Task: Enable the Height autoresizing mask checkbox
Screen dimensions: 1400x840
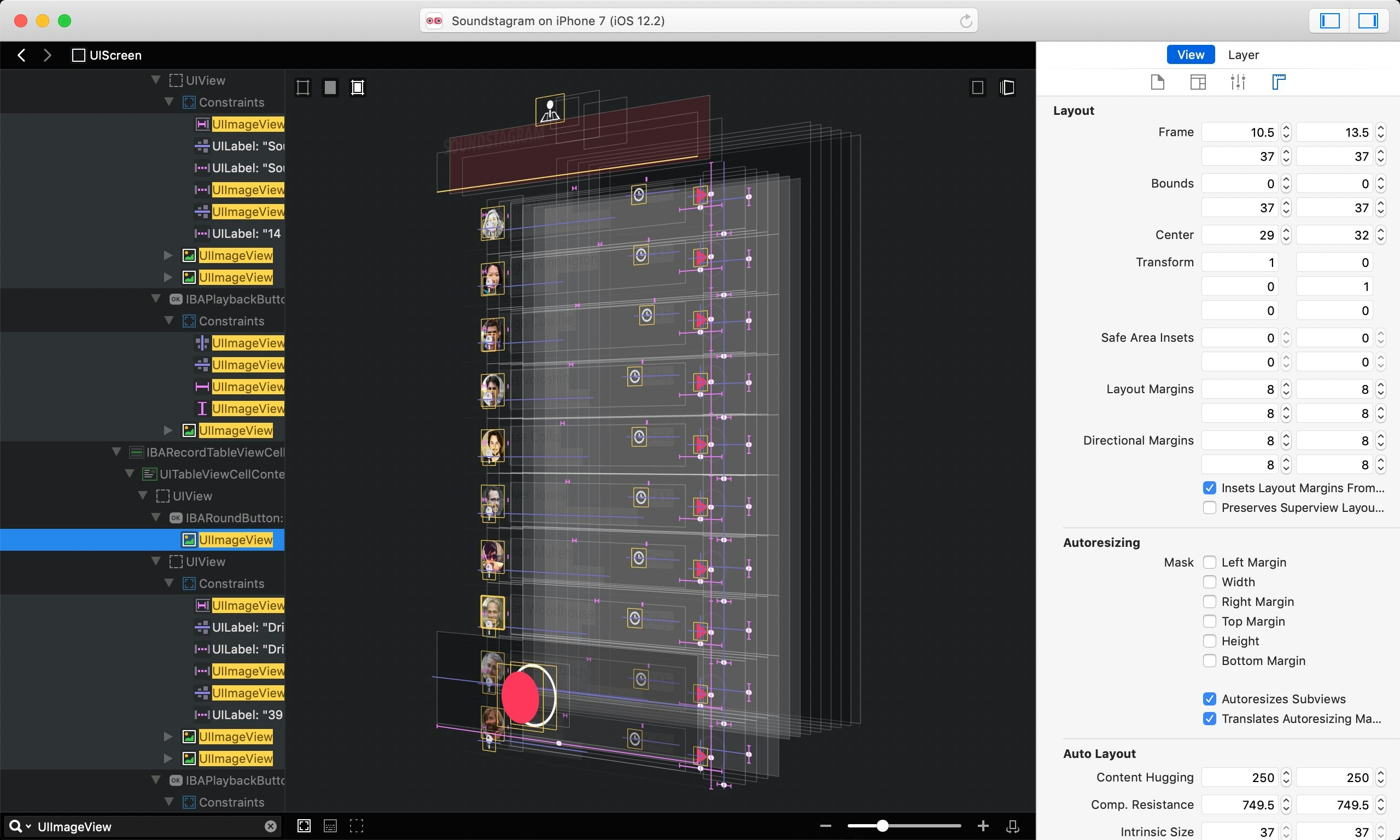Action: pyautogui.click(x=1210, y=641)
